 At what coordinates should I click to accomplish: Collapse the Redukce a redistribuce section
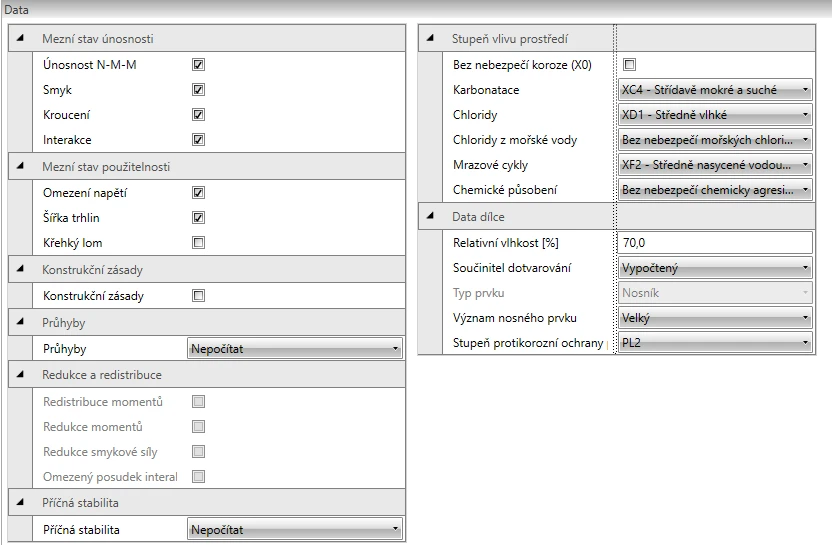pyautogui.click(x=20, y=374)
